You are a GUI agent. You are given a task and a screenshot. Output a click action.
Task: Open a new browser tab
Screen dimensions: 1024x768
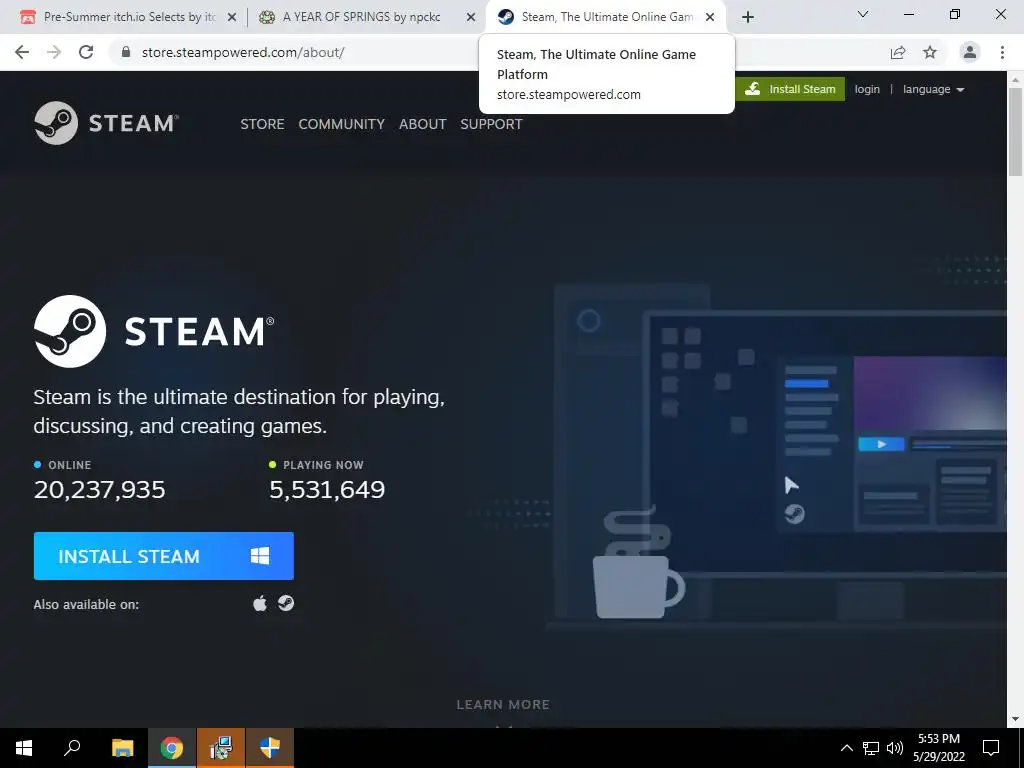tap(748, 18)
